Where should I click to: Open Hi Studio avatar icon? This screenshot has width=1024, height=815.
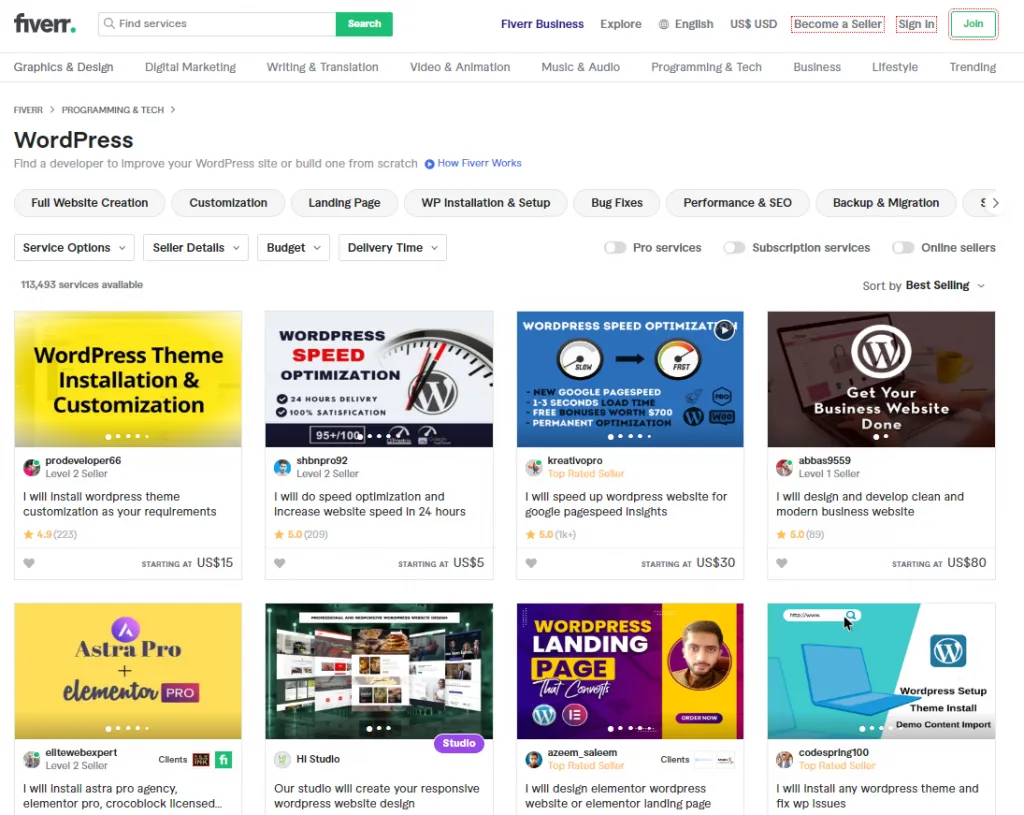pyautogui.click(x=282, y=759)
